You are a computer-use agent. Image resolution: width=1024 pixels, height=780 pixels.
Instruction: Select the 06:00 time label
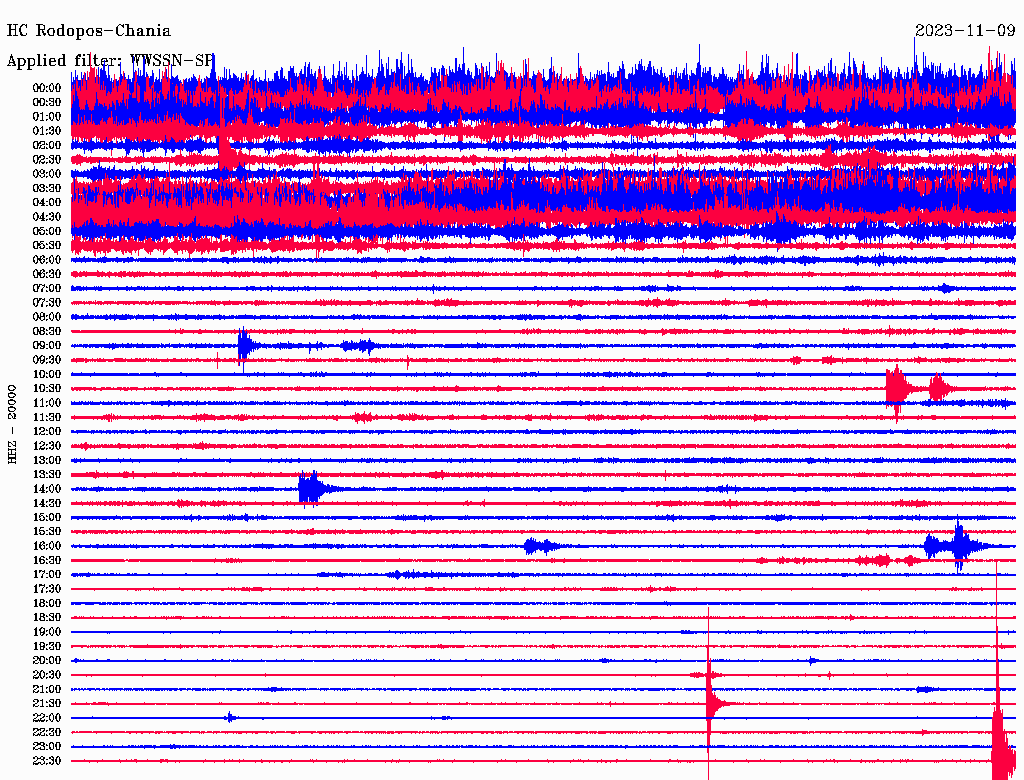(47, 259)
